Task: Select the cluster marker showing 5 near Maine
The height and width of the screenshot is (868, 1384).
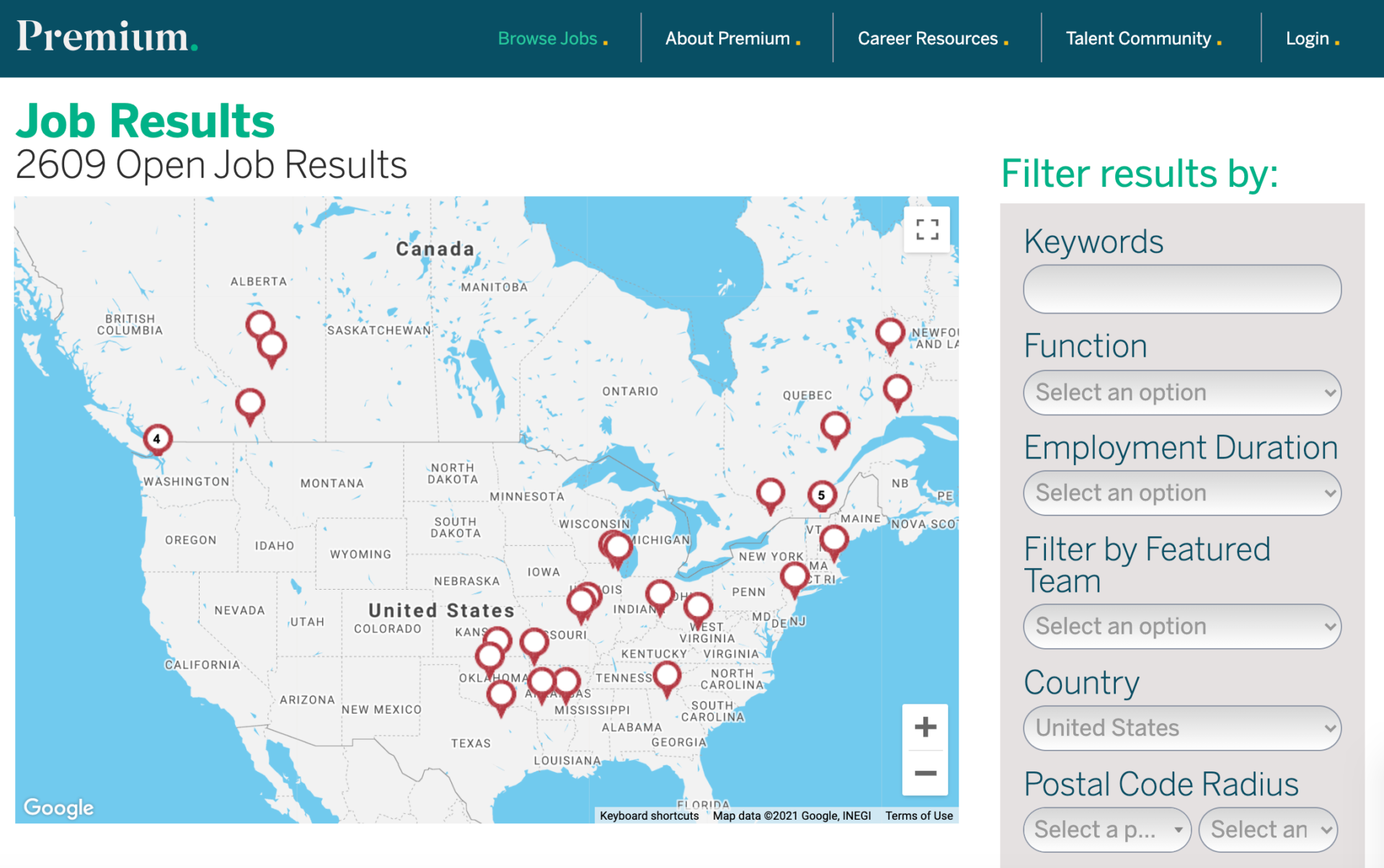Action: (x=821, y=495)
